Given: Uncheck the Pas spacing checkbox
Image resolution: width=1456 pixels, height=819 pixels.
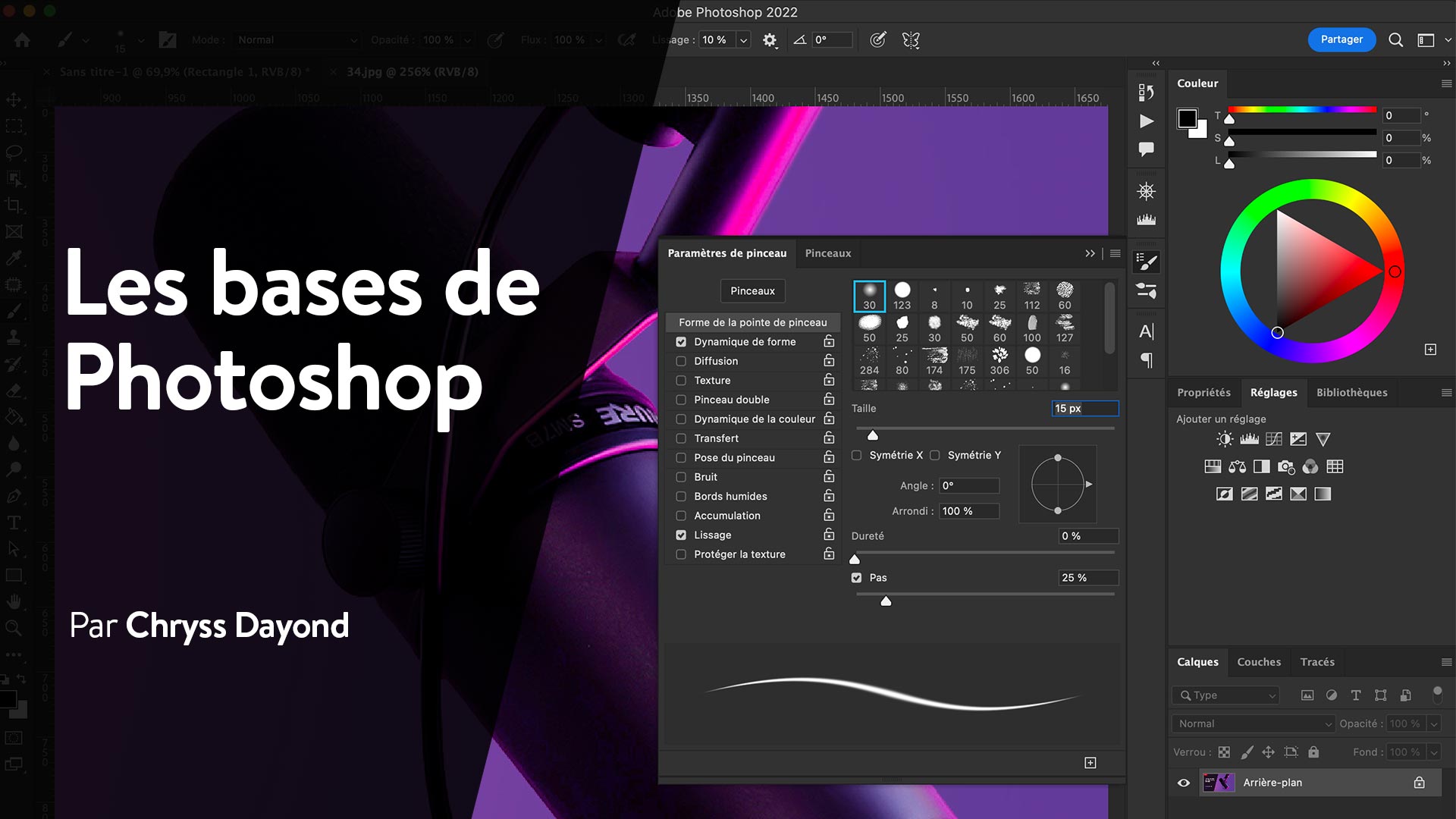Looking at the screenshot, I should click(x=857, y=578).
